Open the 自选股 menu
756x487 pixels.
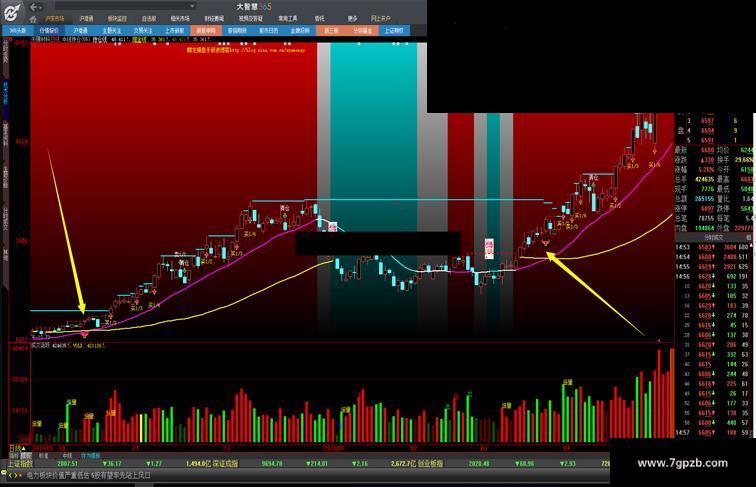click(x=149, y=18)
